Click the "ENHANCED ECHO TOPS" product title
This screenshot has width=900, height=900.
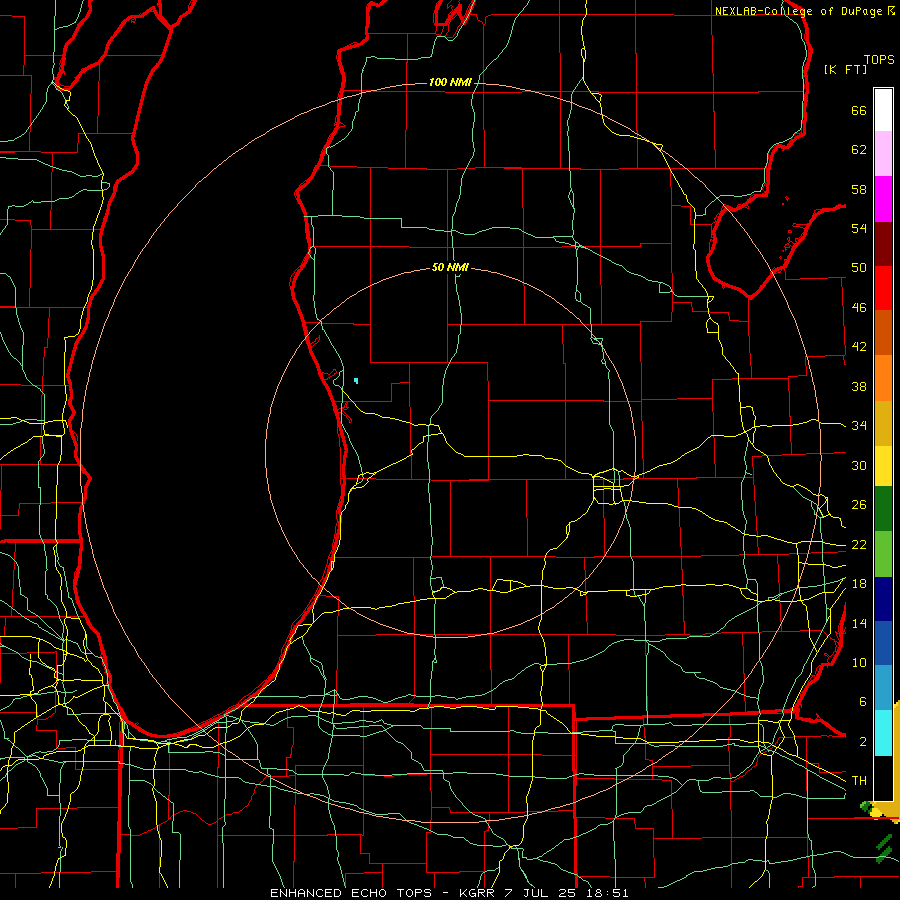[x=350, y=893]
